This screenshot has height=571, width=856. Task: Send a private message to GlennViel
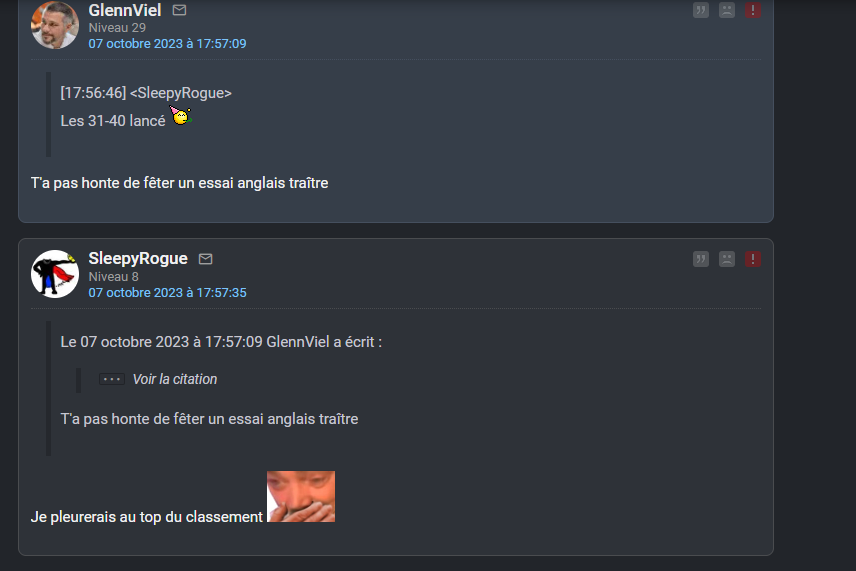[x=179, y=10]
